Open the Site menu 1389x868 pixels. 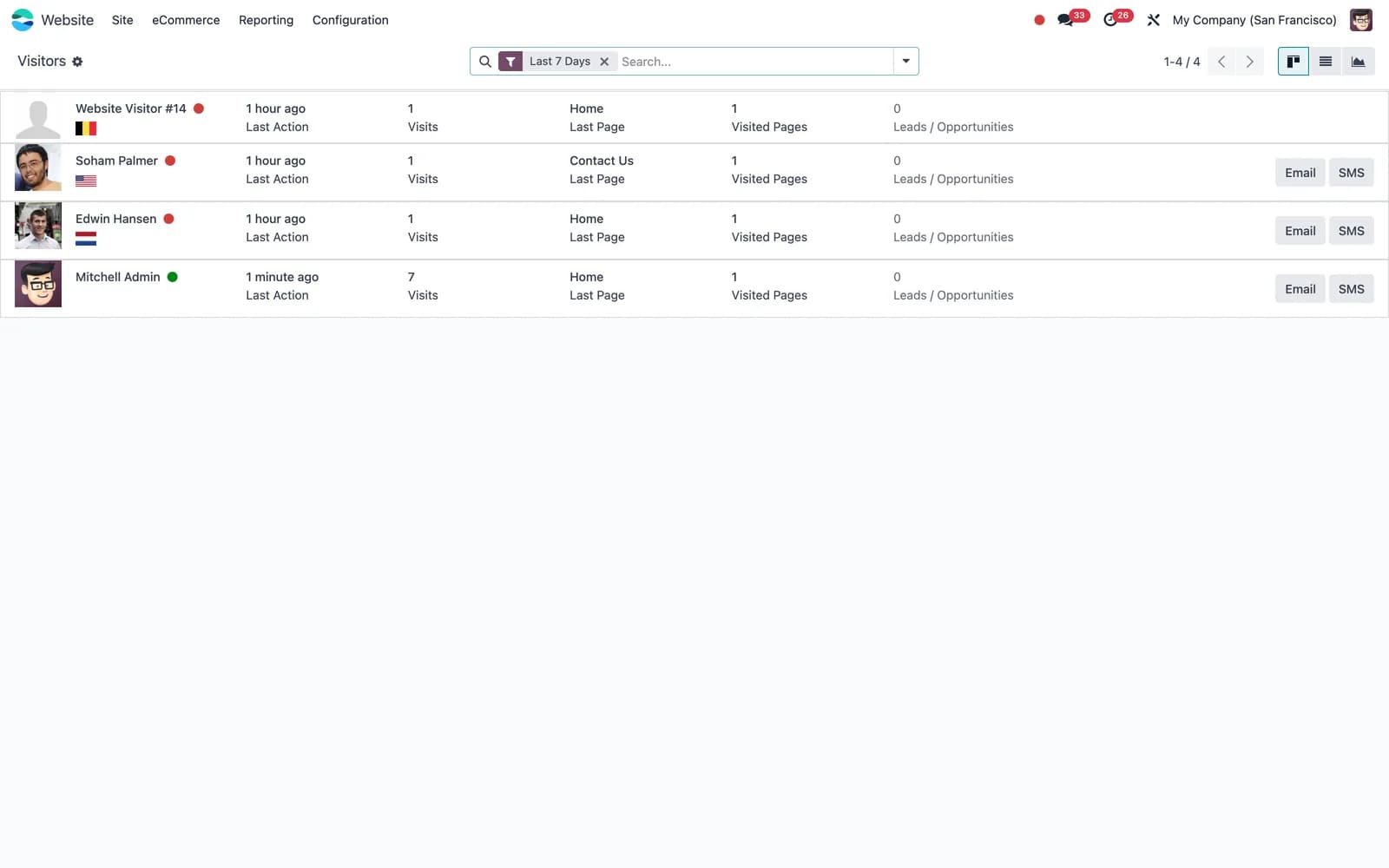[122, 20]
